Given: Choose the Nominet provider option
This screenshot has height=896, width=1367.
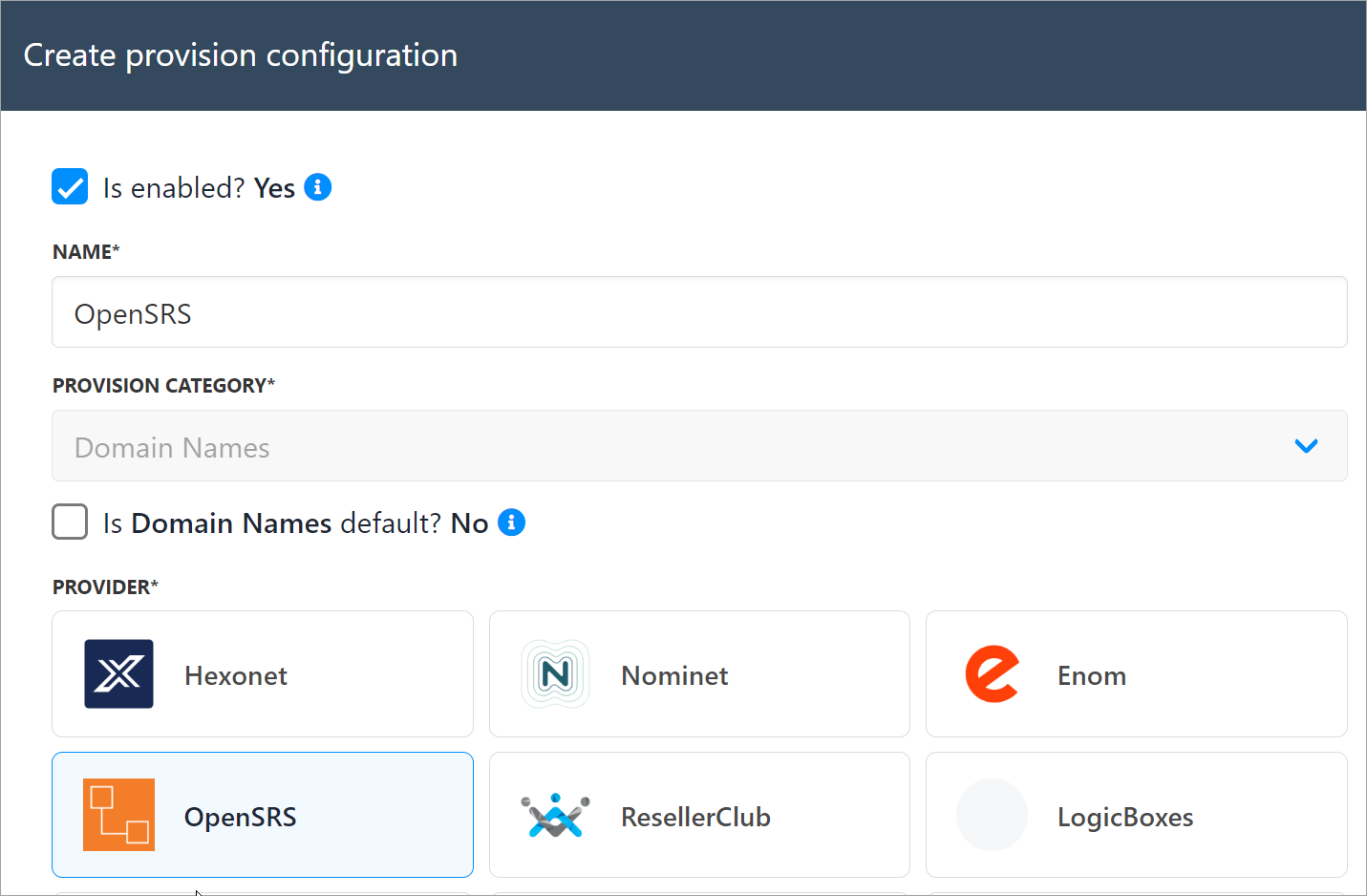Looking at the screenshot, I should coord(699,674).
